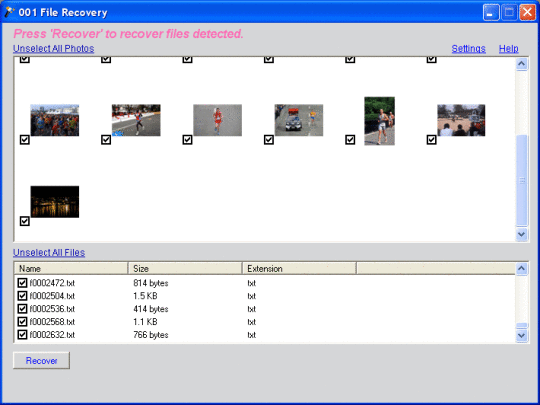Click the 814 bytes size cell
The height and width of the screenshot is (405, 540).
tap(151, 283)
